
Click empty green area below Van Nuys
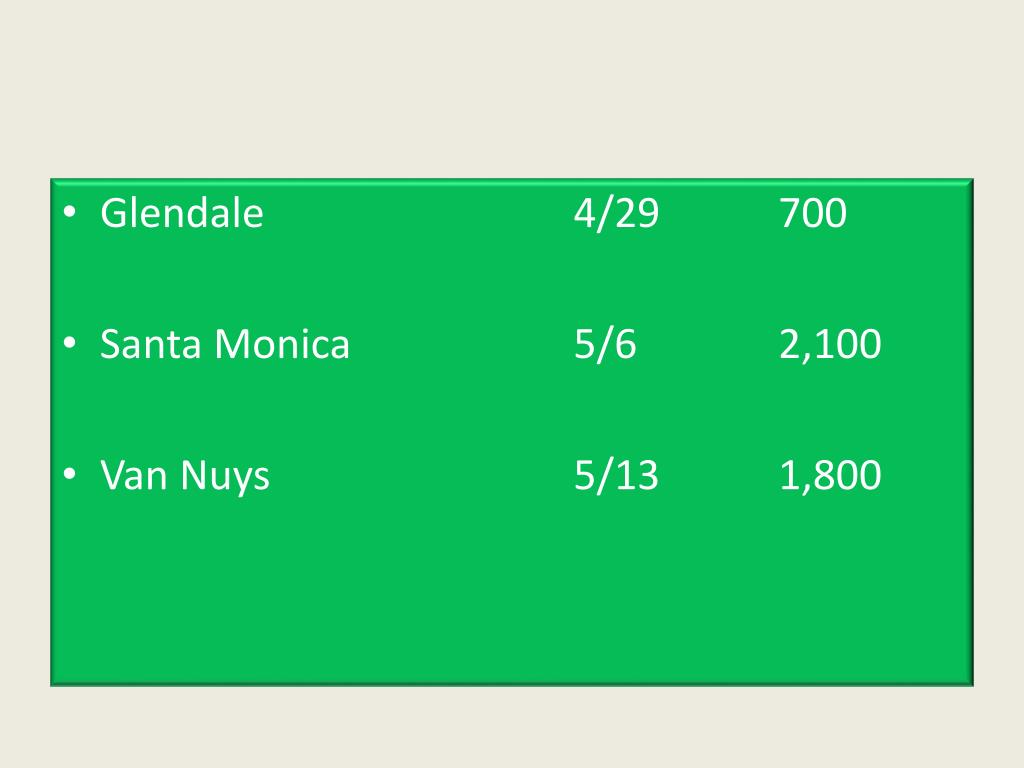point(300,600)
